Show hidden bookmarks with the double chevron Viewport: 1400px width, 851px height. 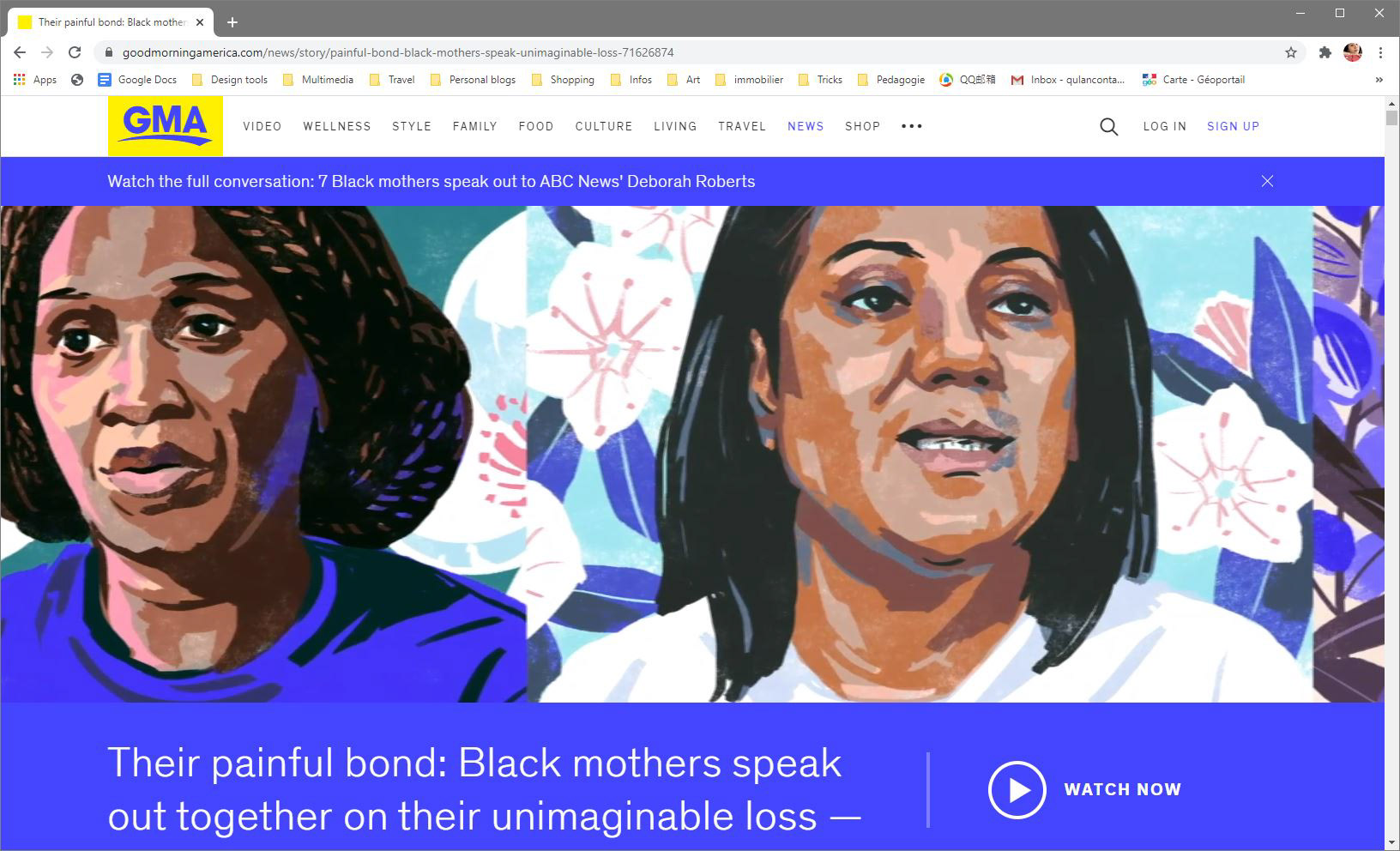pos(1379,80)
